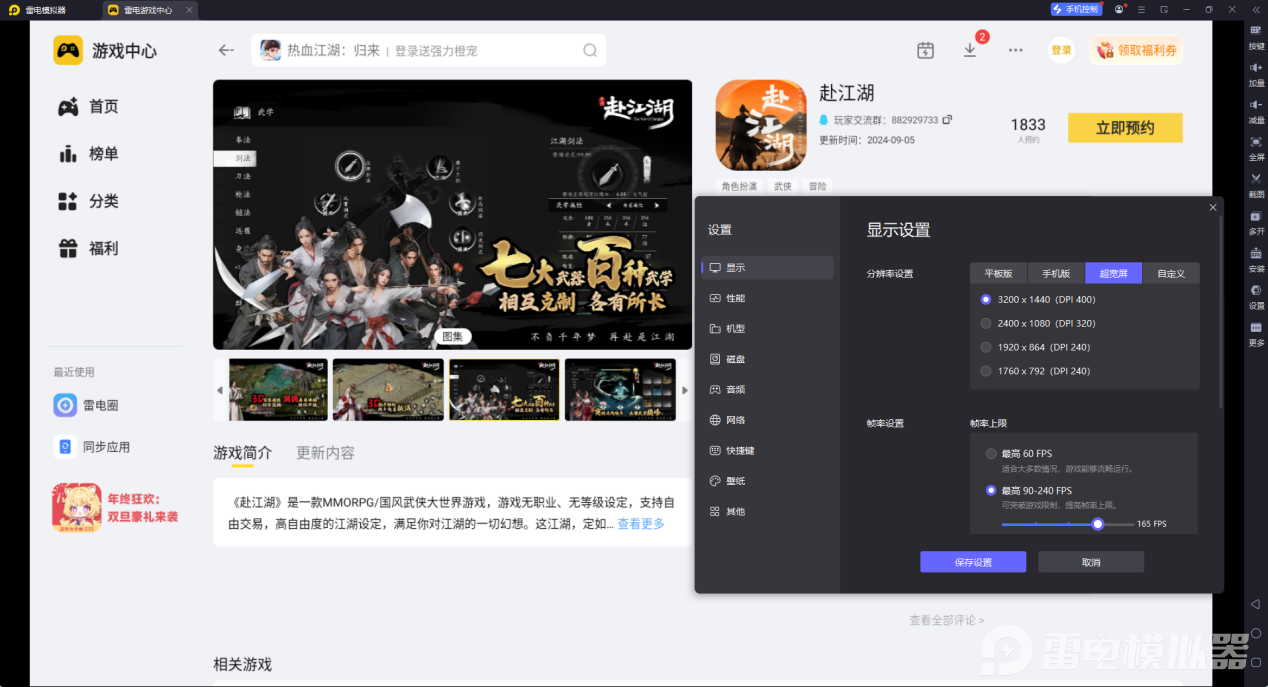Open 福利 benefits in the sidebar
The width and height of the screenshot is (1268, 687).
(x=88, y=248)
